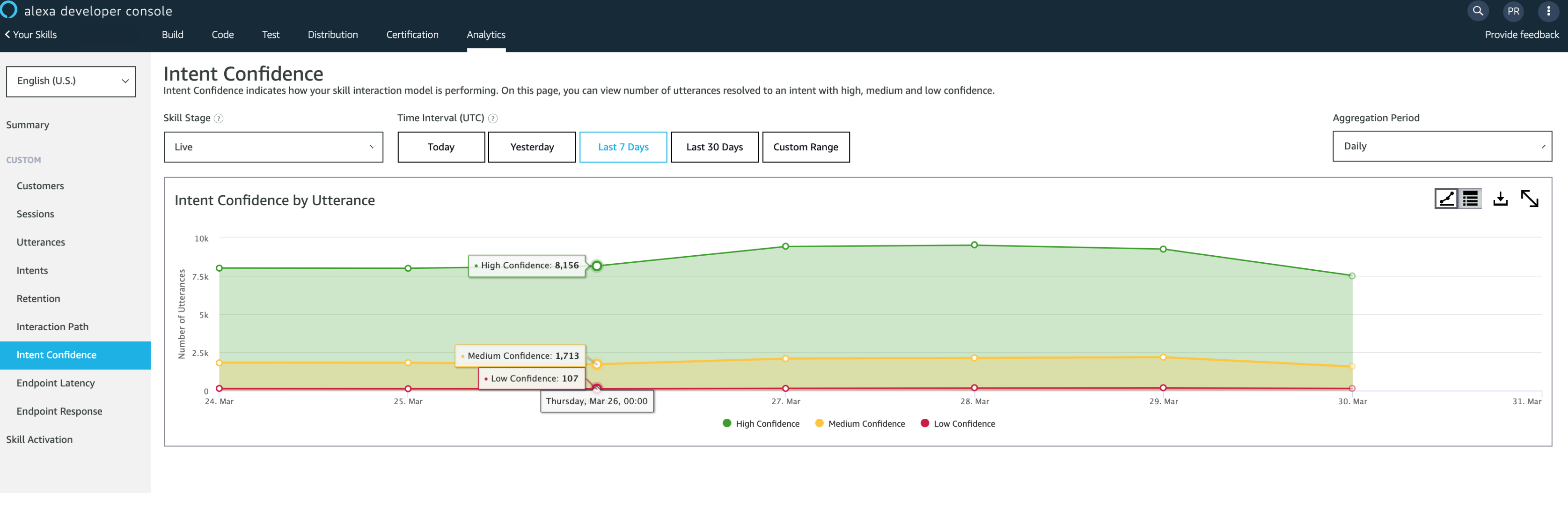1568x511 pixels.
Task: Click the Skill Stage help icon
Action: tap(219, 119)
